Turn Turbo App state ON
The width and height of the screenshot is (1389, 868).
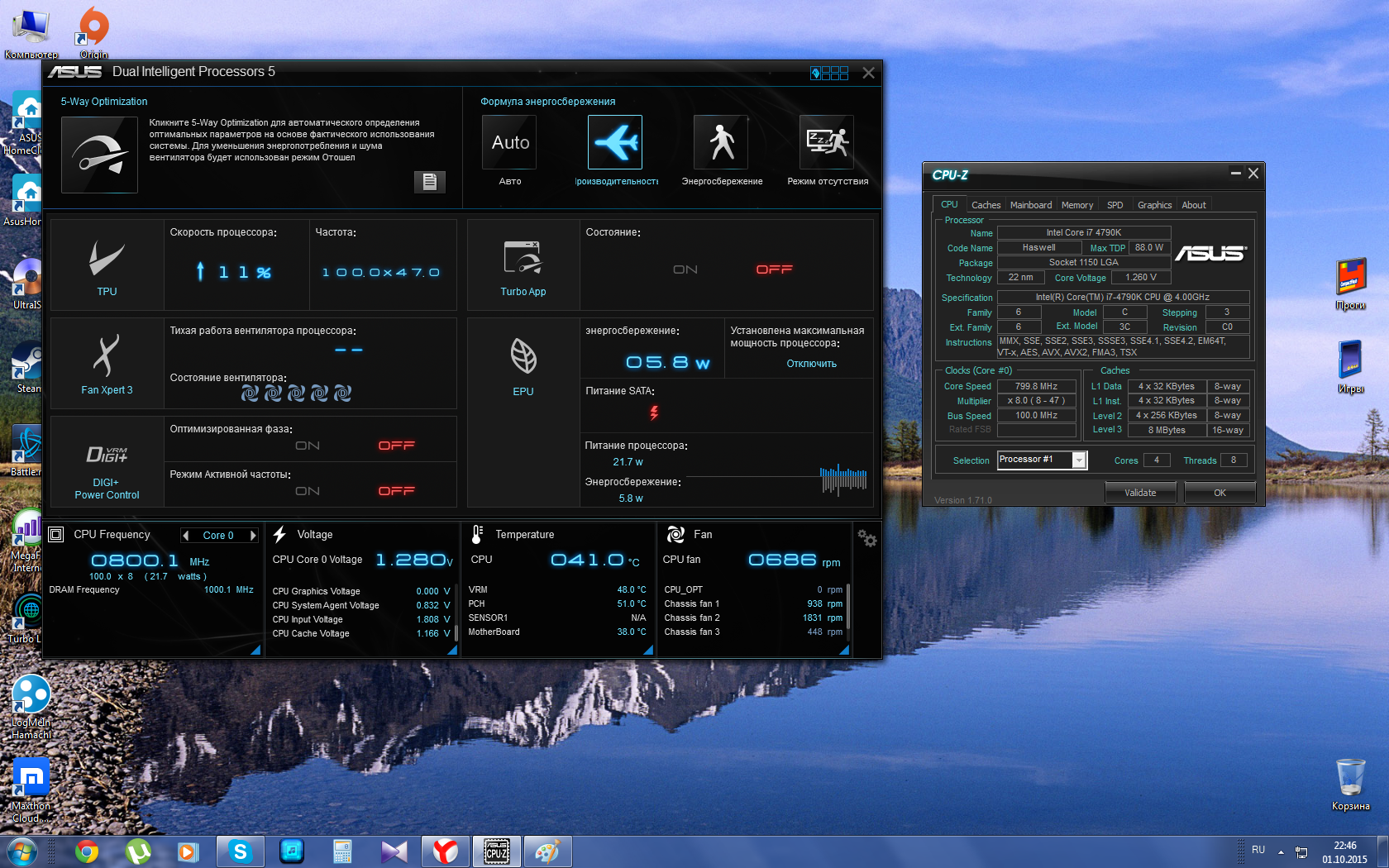[x=685, y=269]
